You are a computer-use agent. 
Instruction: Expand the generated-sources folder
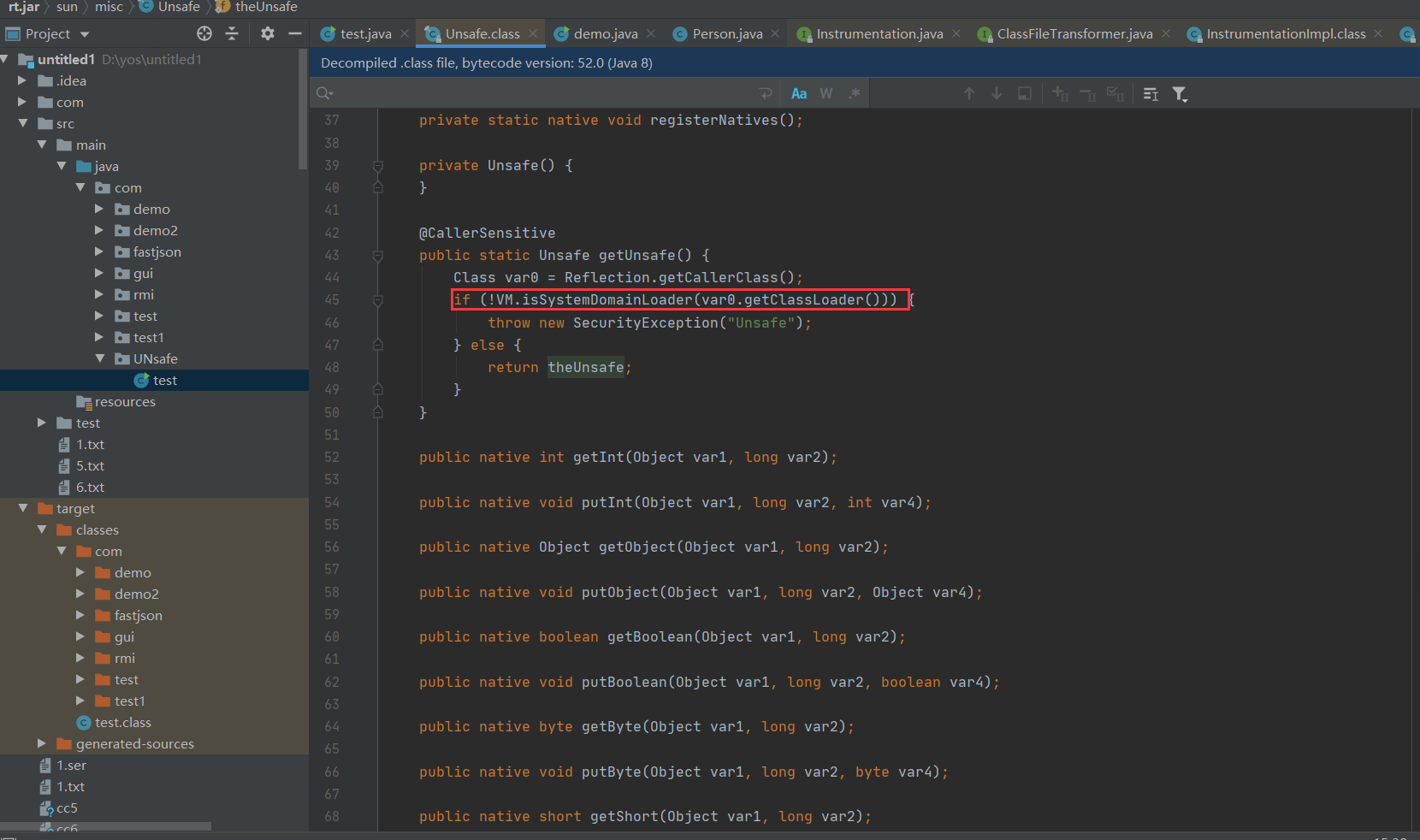click(41, 743)
